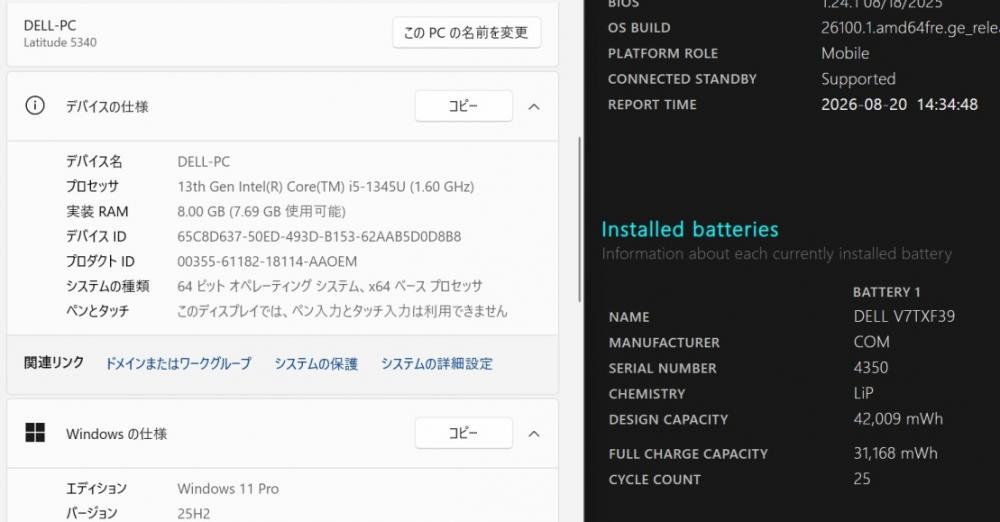Viewport: 1000px width, 522px height.
Task: Select battery name DELL V7TXF39
Action: (904, 317)
